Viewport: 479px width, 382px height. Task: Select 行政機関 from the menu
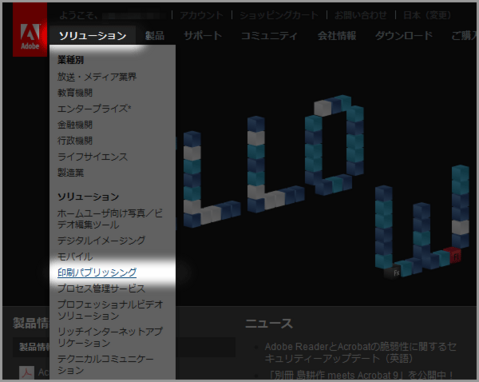click(x=75, y=141)
